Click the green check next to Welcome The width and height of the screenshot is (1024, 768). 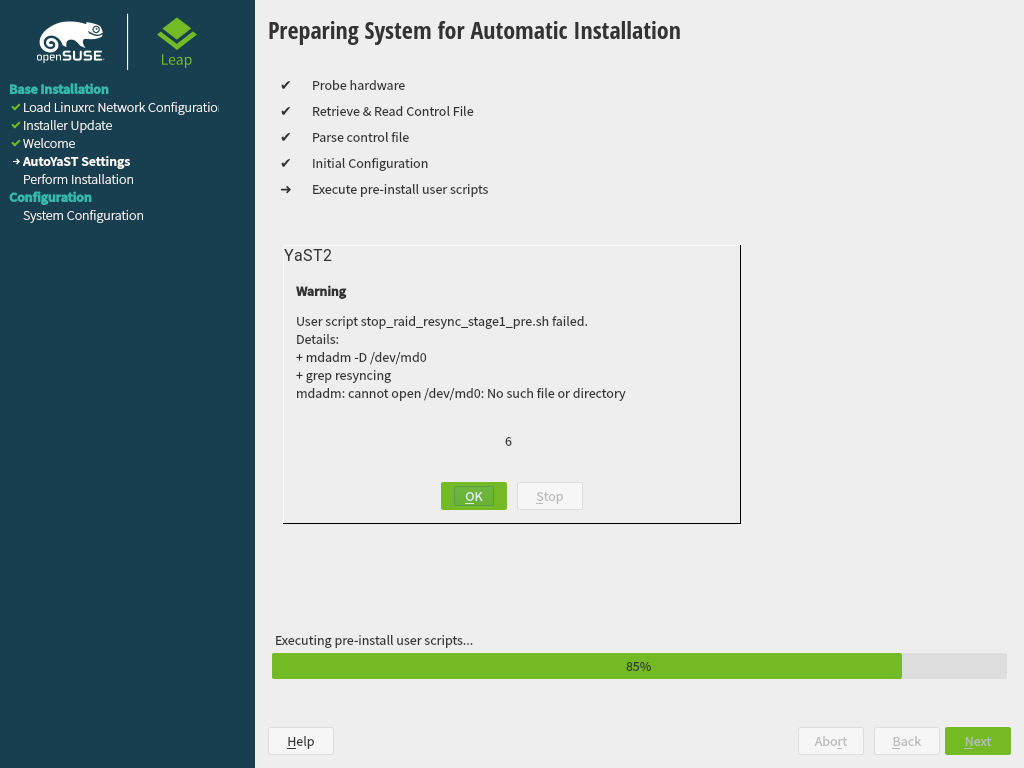coord(16,143)
